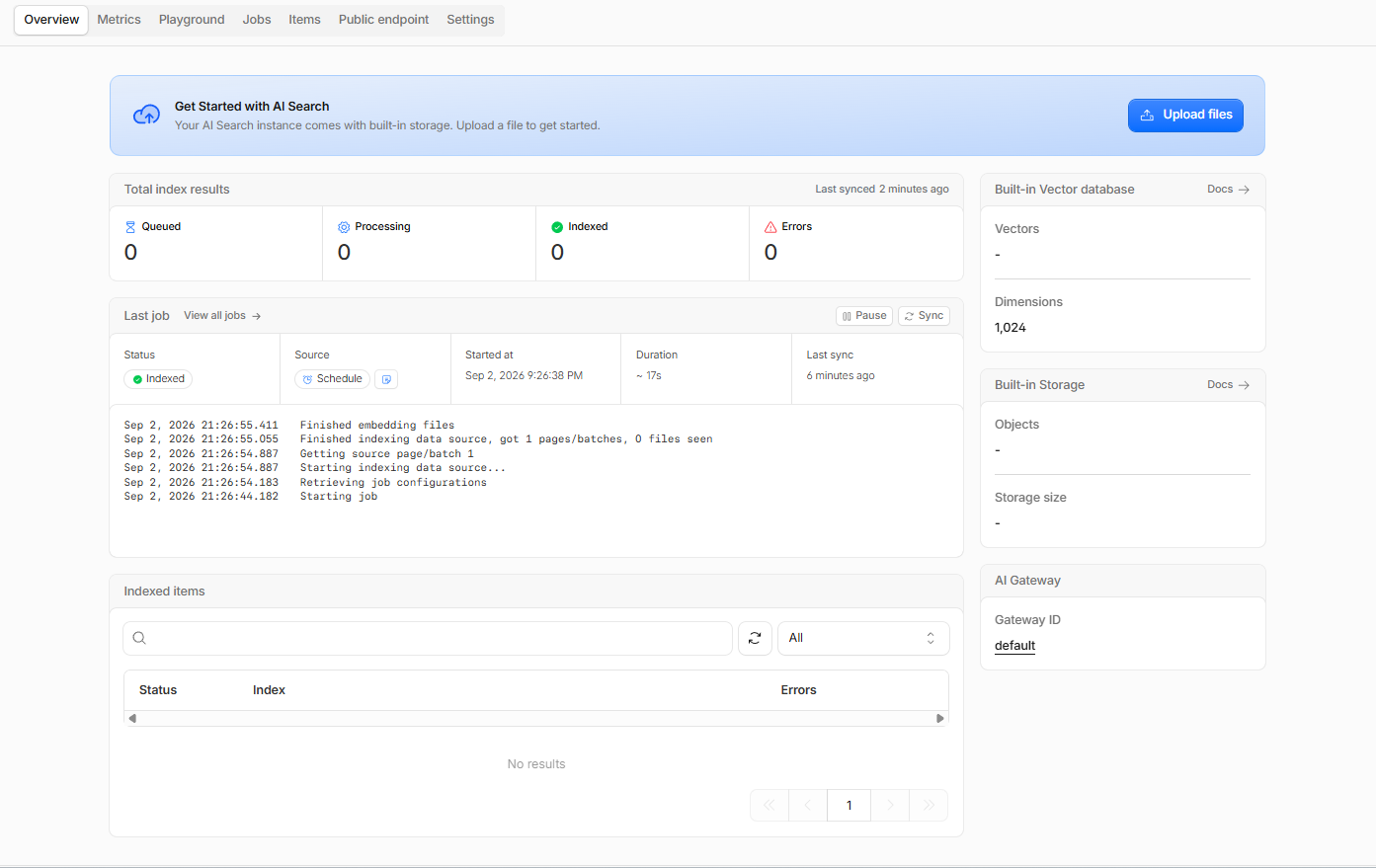Viewport: 1376px width, 868px height.
Task: Click the Status column header
Action: click(158, 690)
